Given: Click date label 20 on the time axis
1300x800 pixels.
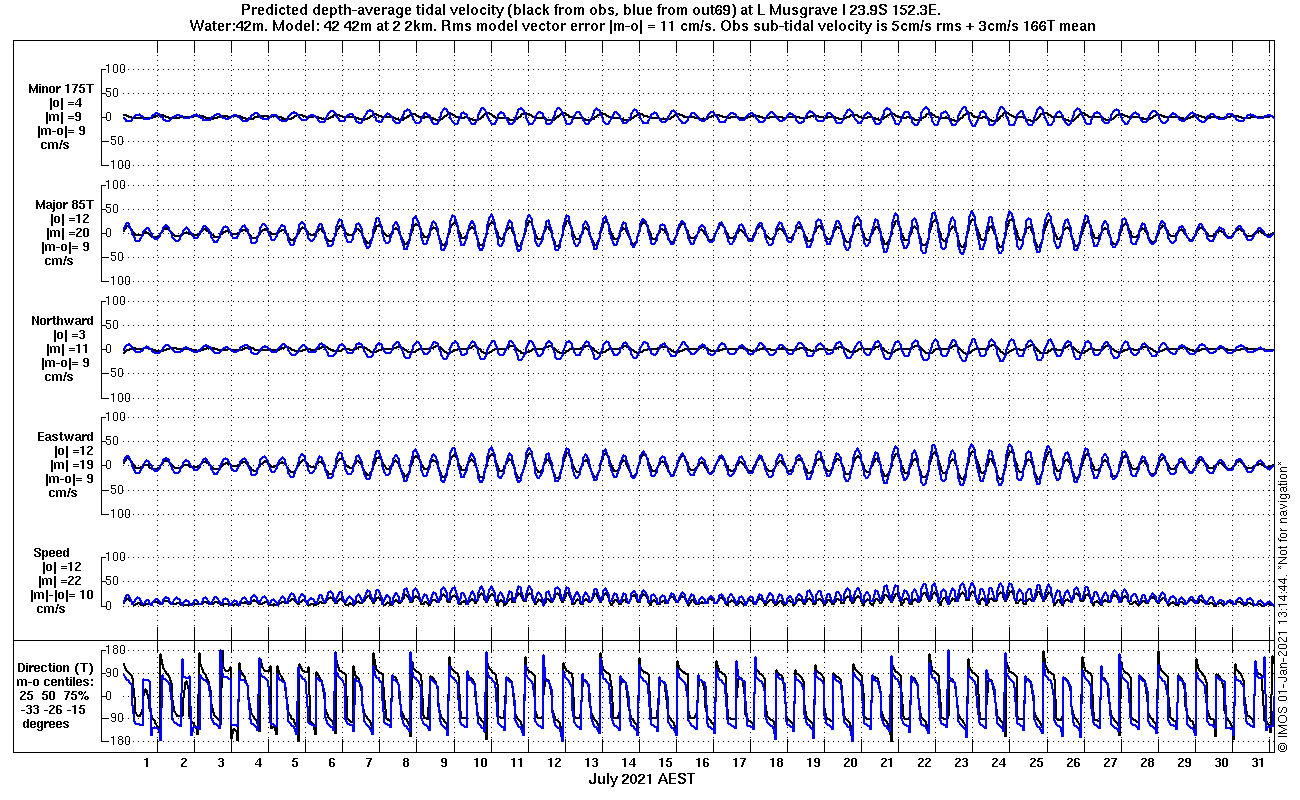Looking at the screenshot, I should coord(850,762).
